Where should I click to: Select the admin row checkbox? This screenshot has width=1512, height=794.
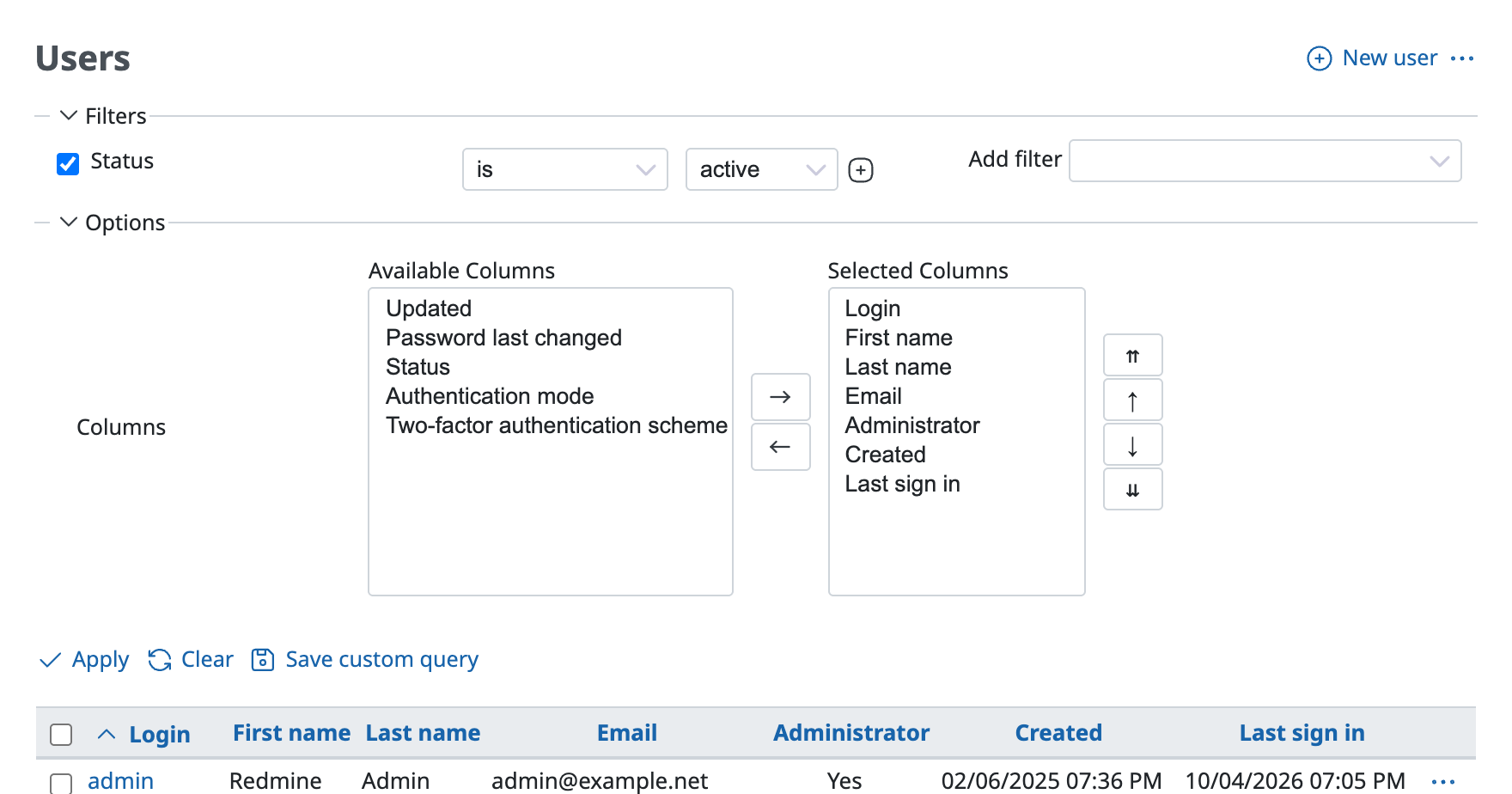[x=61, y=783]
